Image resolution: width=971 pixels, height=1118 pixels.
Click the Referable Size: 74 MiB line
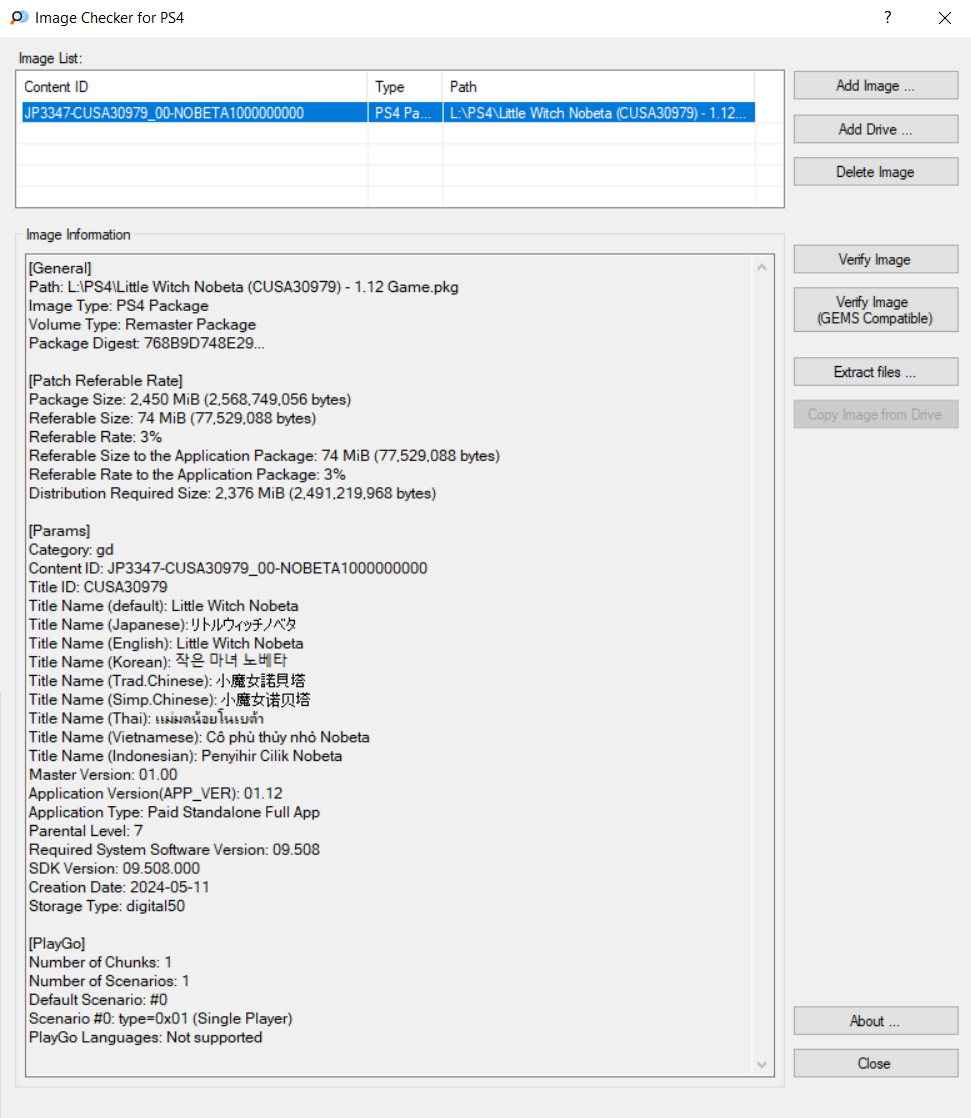click(173, 419)
